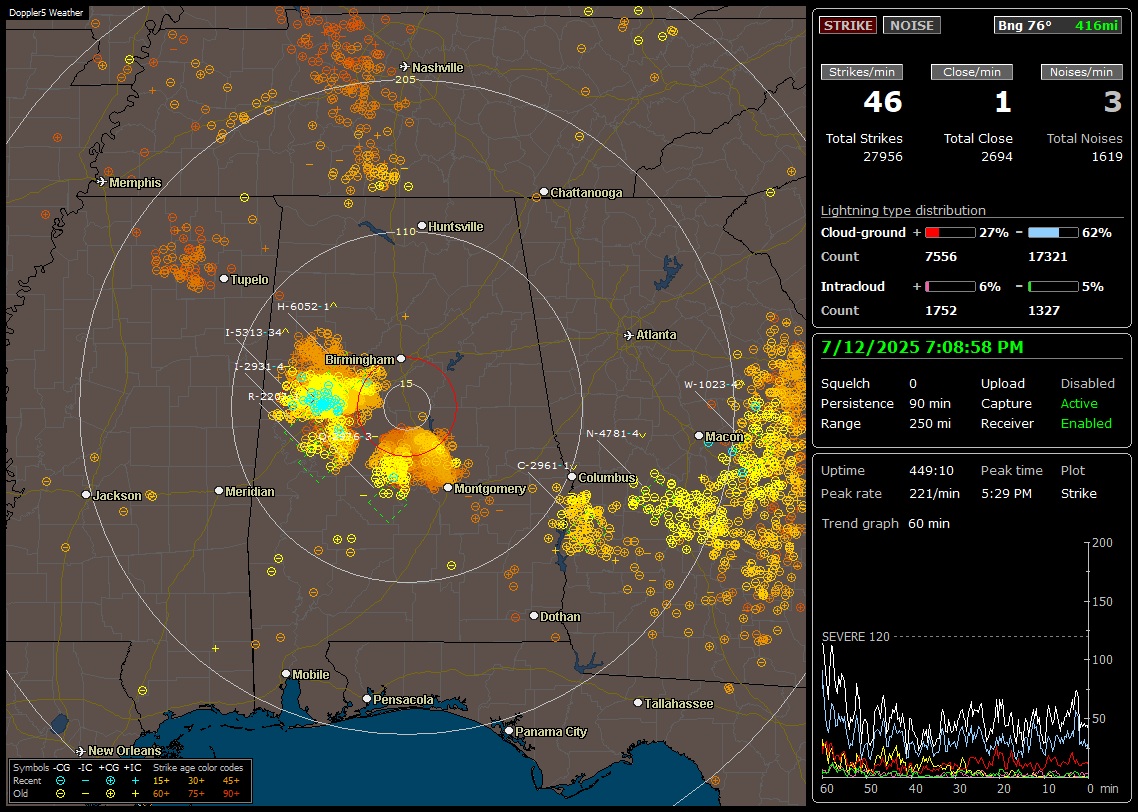This screenshot has height=812, width=1138.
Task: Click the symbols and strike age legend box
Action: [130, 780]
